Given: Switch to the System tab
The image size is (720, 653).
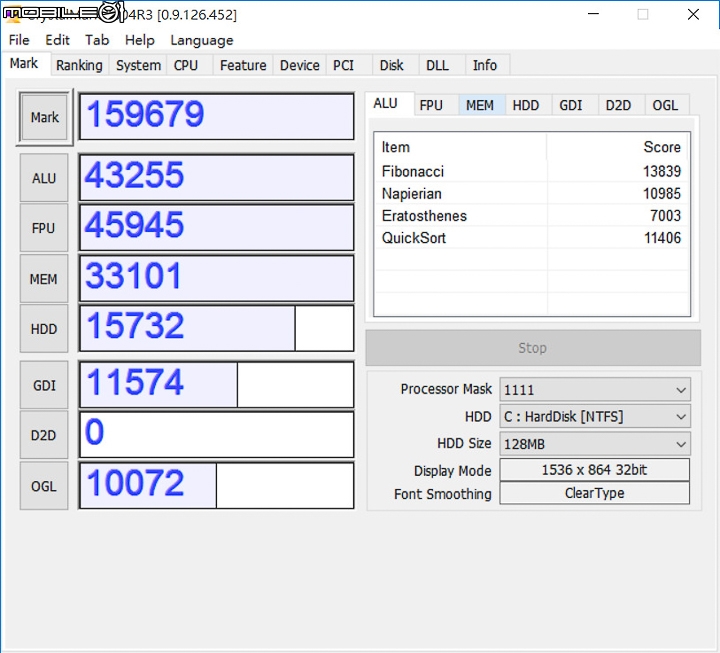Looking at the screenshot, I should point(138,65).
